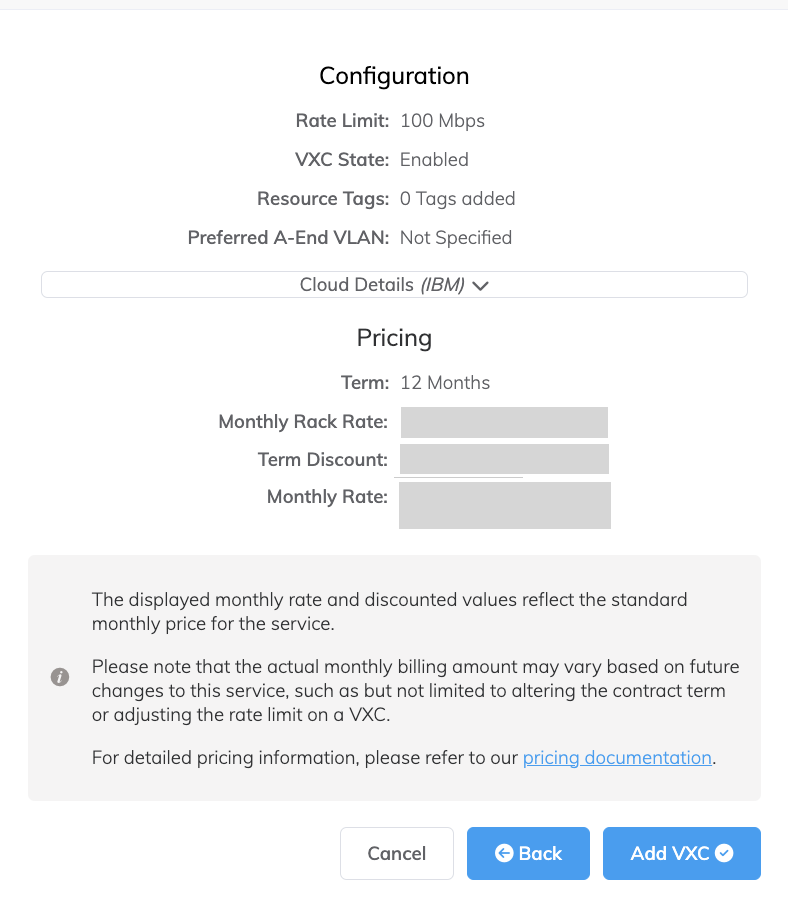Click the 0 Tags added text
Image resolution: width=788 pixels, height=912 pixels.
(x=457, y=199)
